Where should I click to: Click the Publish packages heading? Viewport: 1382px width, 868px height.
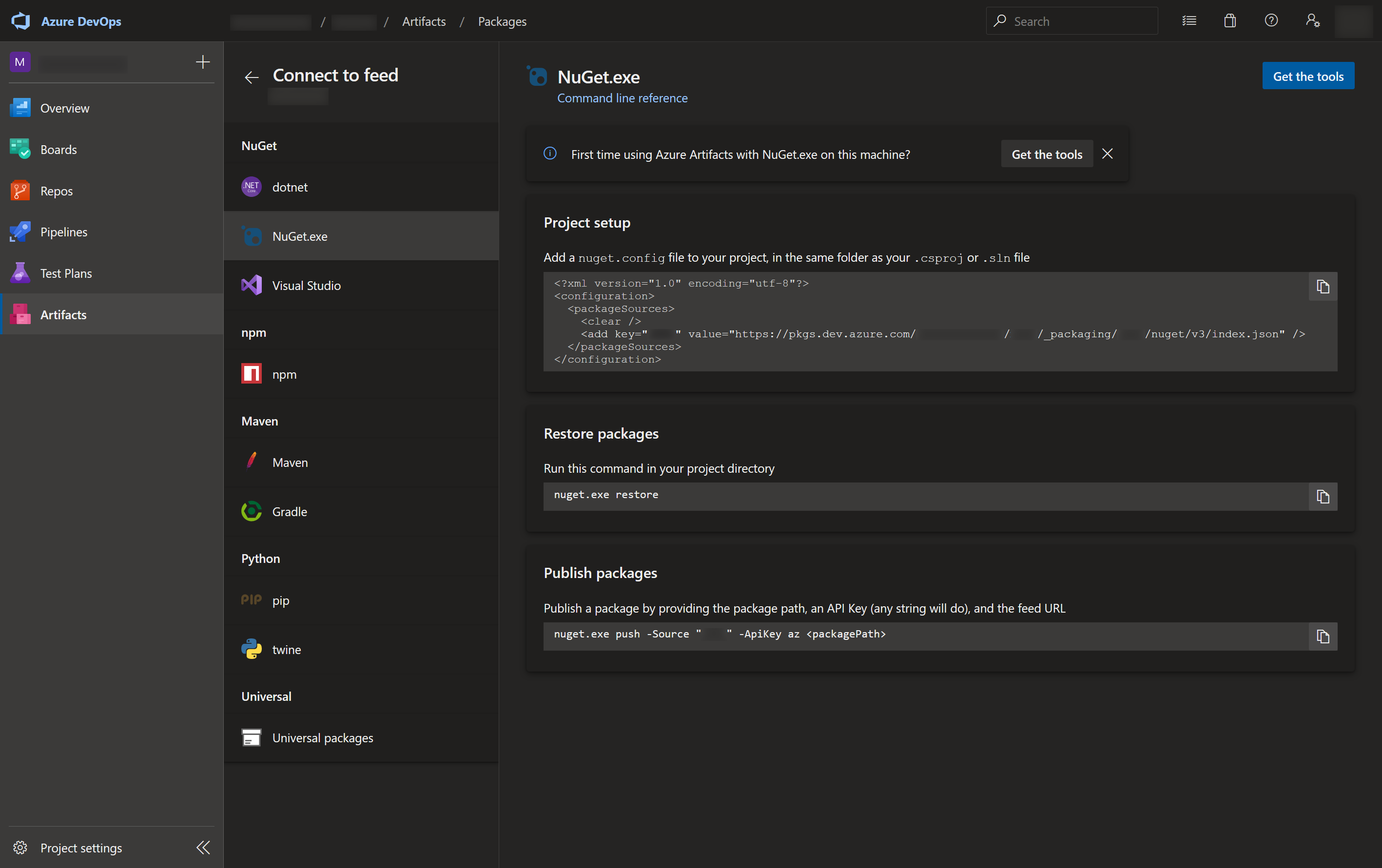tap(600, 573)
